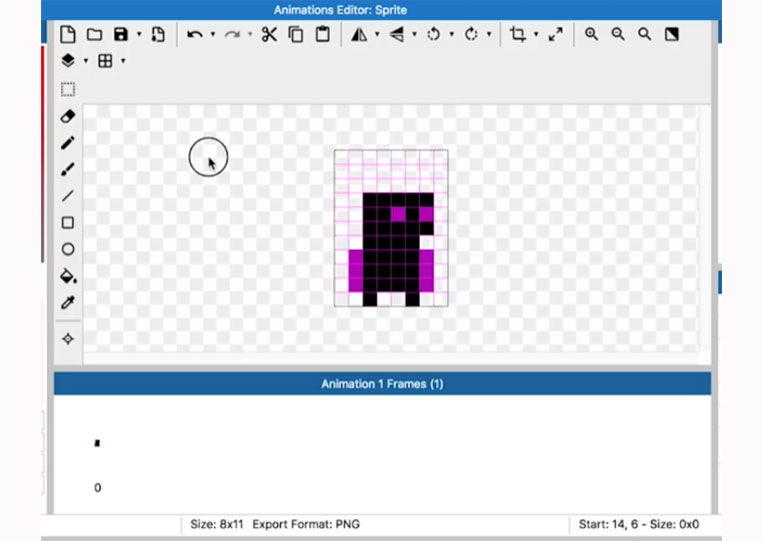Rotate the sprite counterclockwise
The height and width of the screenshot is (541, 763).
click(434, 35)
